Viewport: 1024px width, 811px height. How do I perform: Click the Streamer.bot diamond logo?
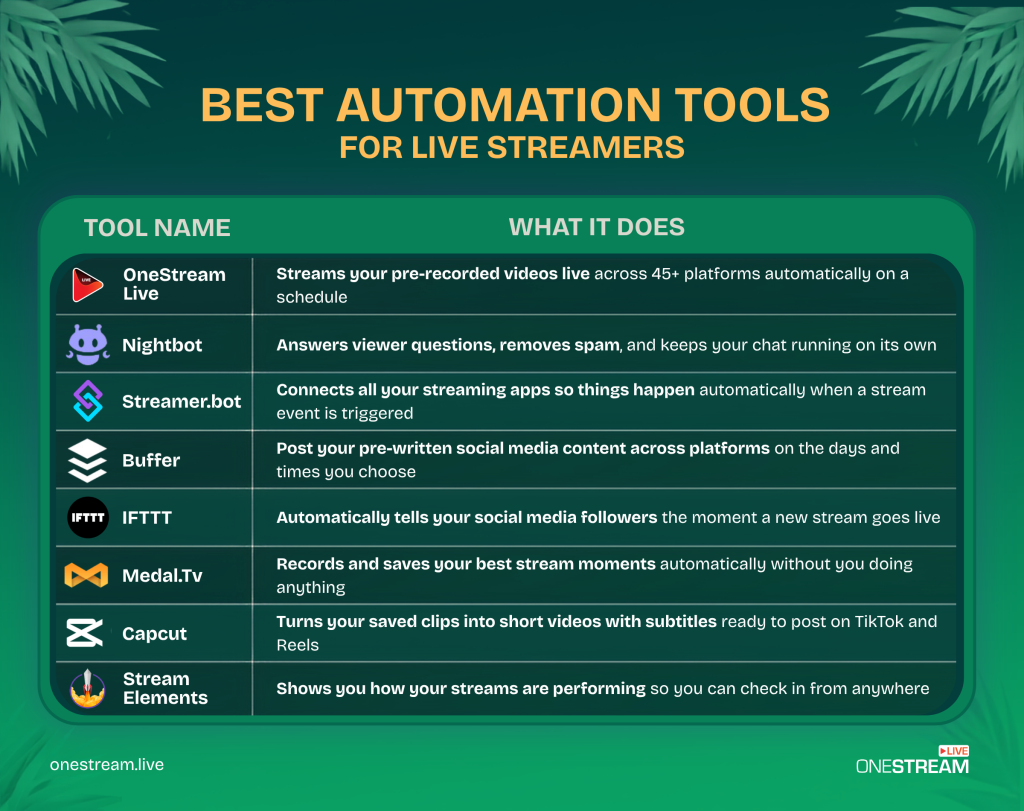[x=88, y=401]
